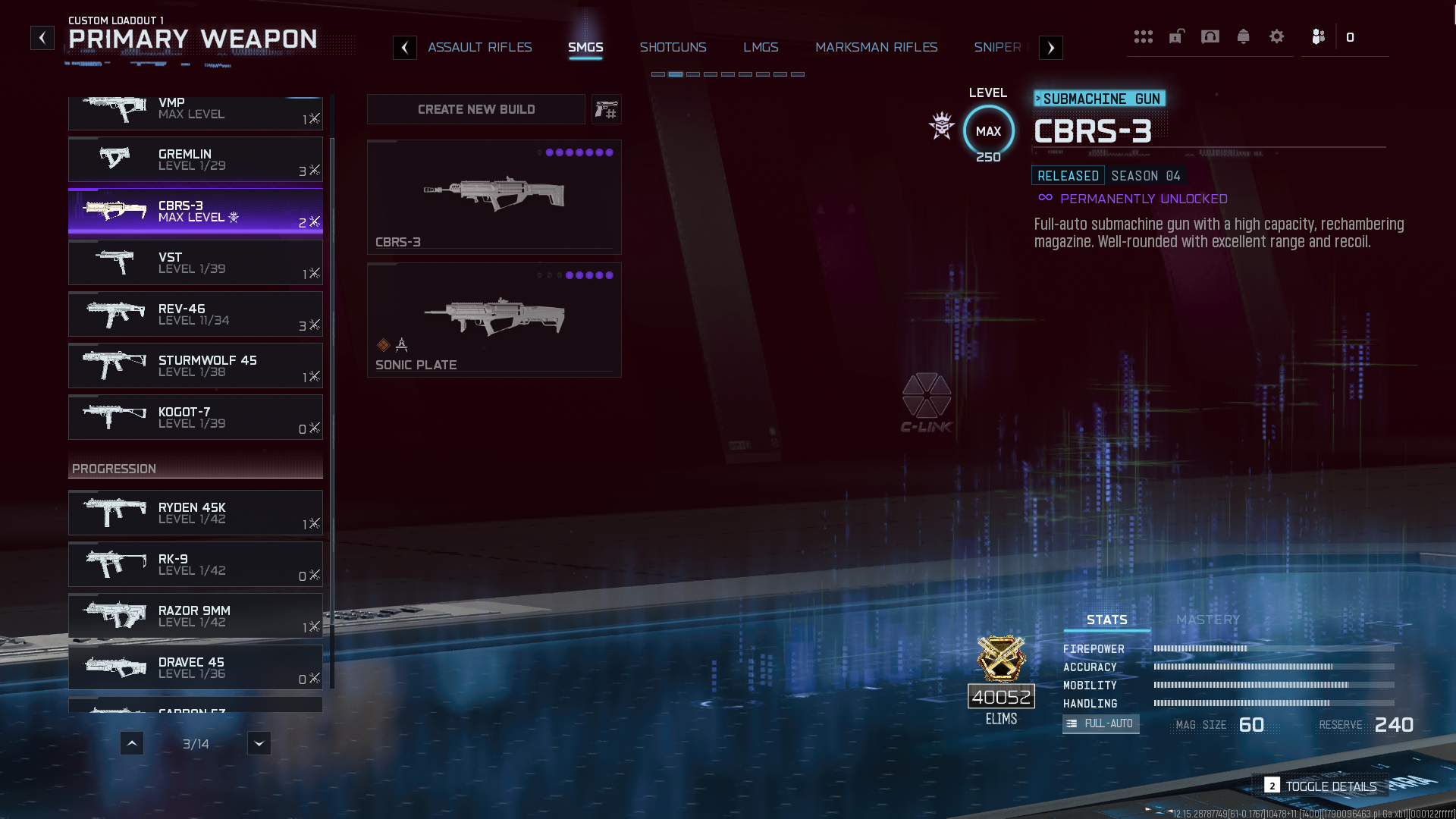Click the C-Link hexagon logo
Viewport: 1456px width, 819px height.
(x=926, y=395)
